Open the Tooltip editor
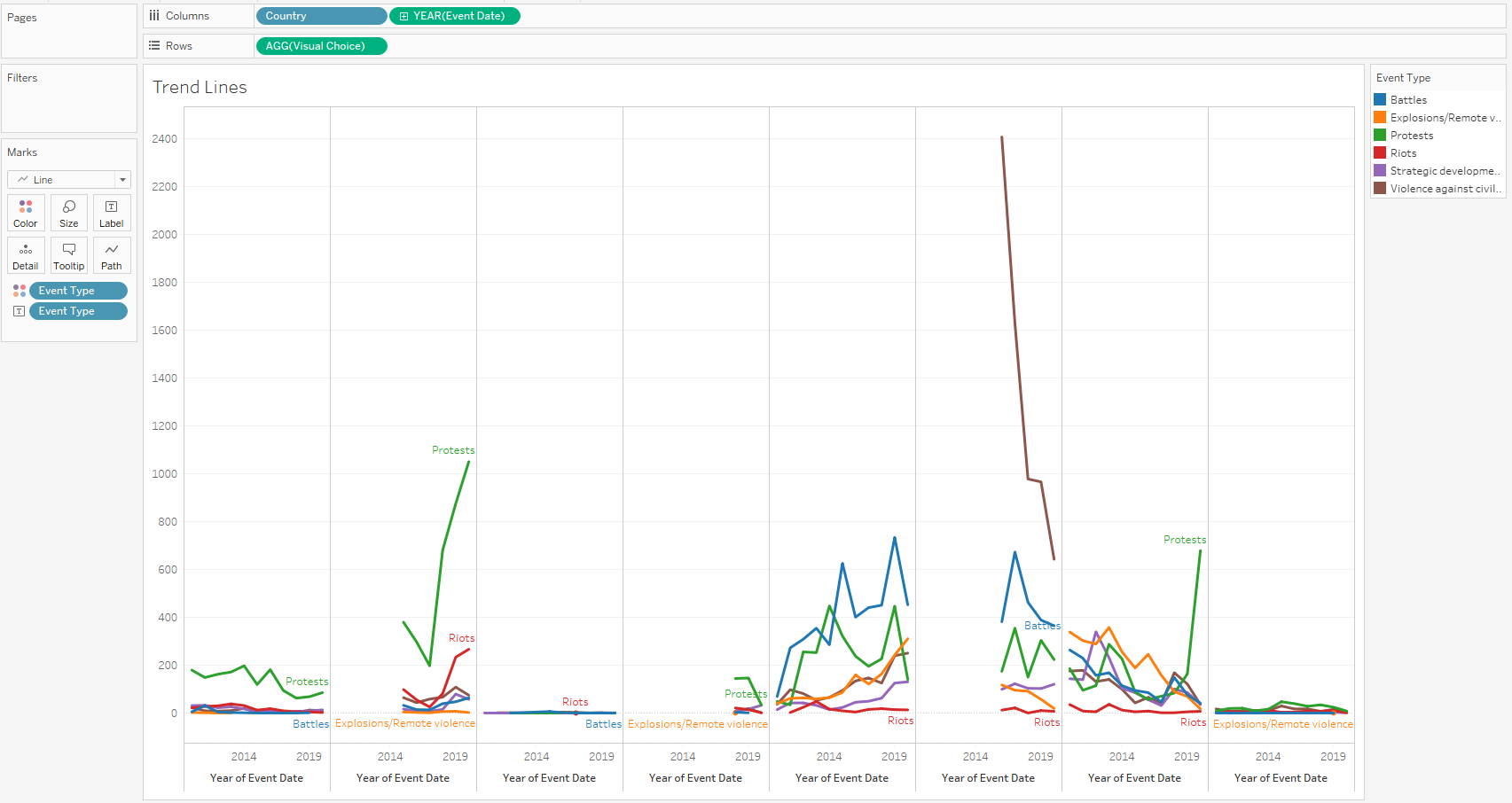Image resolution: width=1512 pixels, height=803 pixels. click(69, 255)
